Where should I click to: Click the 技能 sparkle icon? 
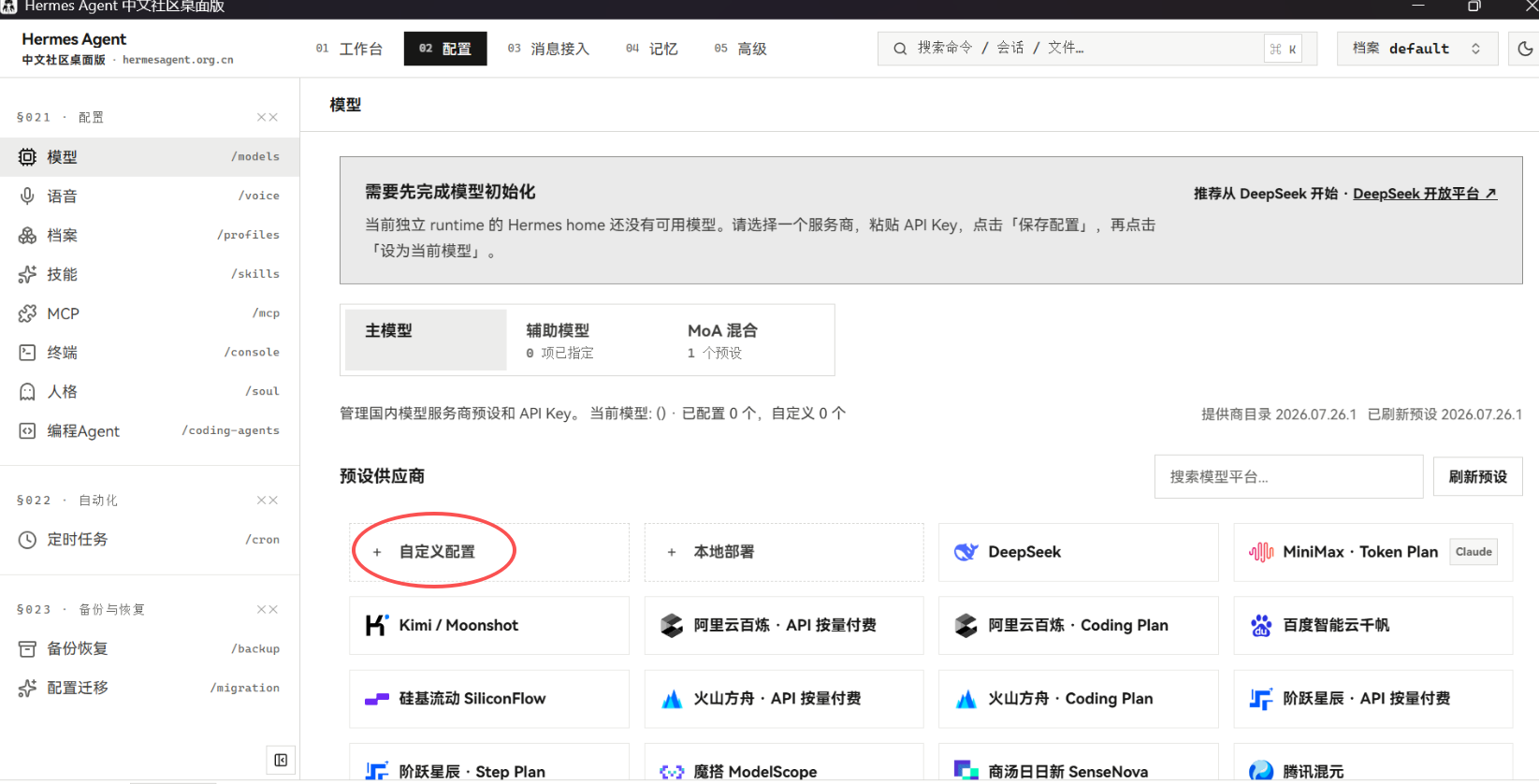click(x=28, y=275)
